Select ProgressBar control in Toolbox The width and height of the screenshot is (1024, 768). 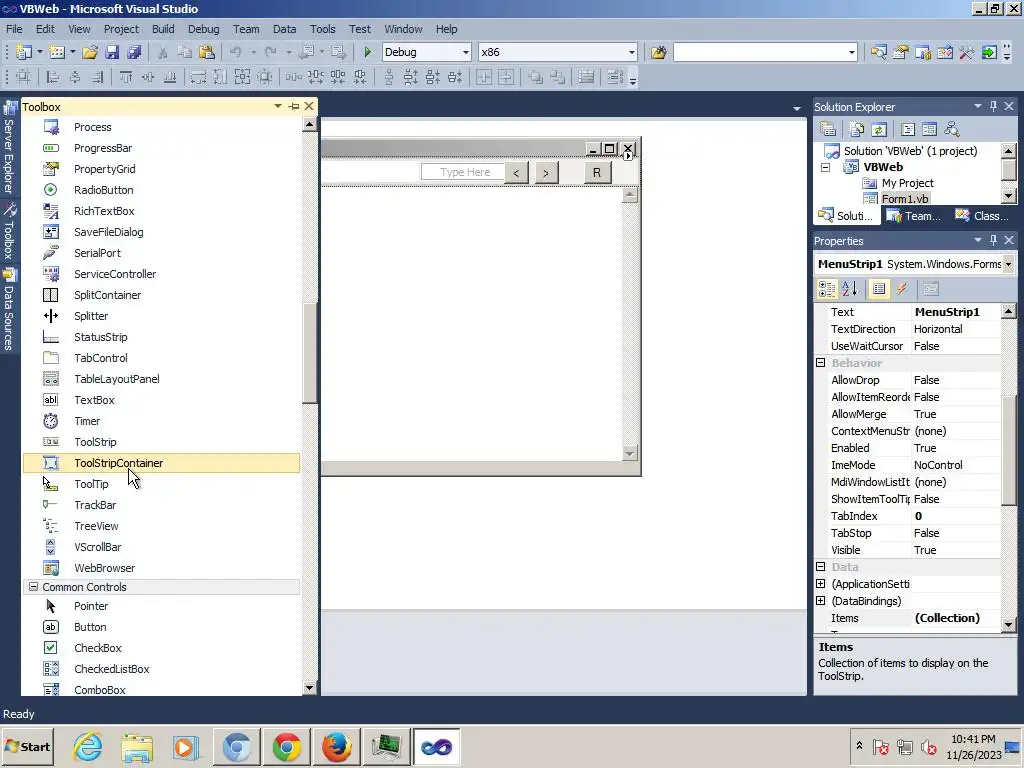click(x=161, y=148)
